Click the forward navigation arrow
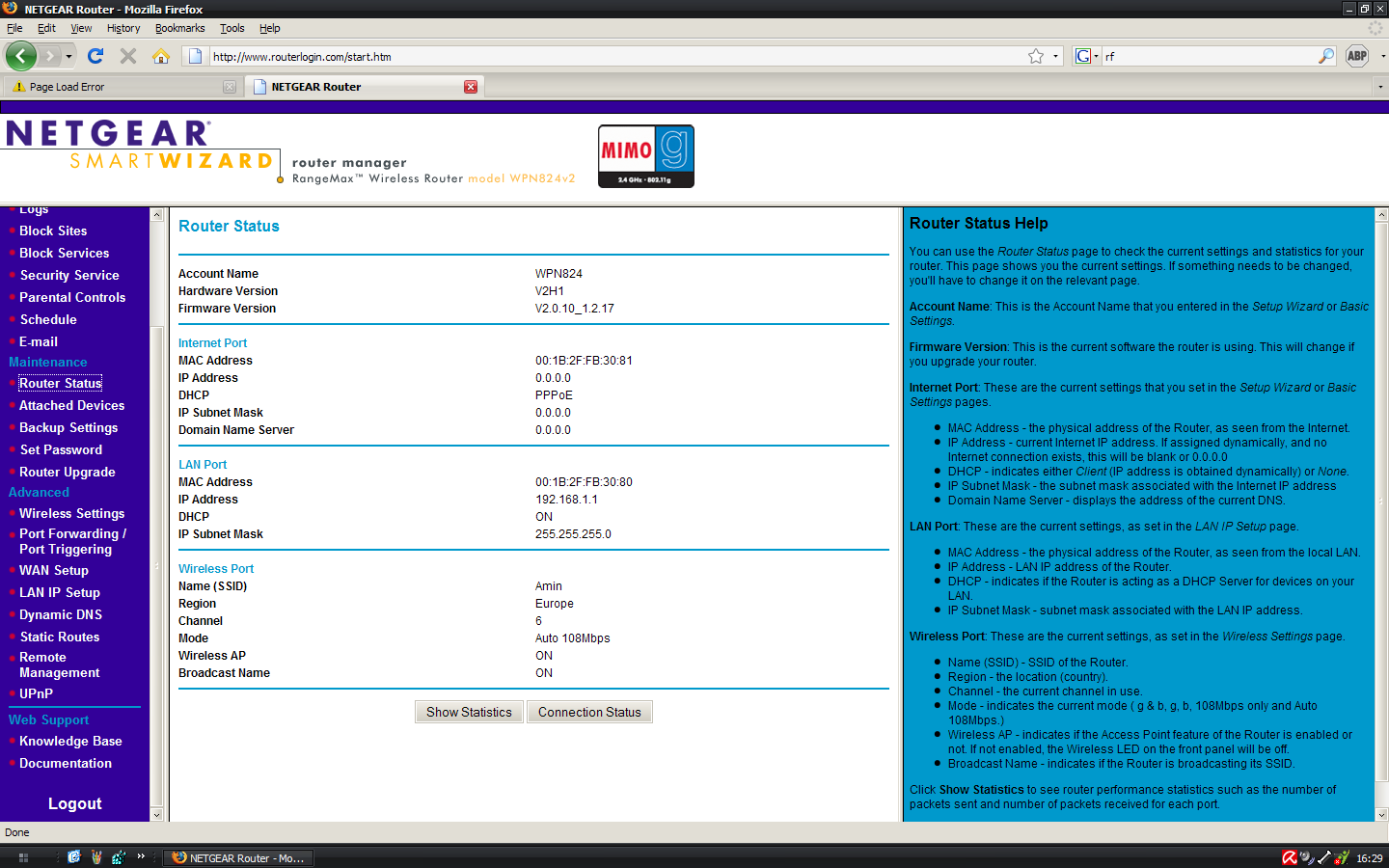The width and height of the screenshot is (1389, 868). (x=49, y=56)
